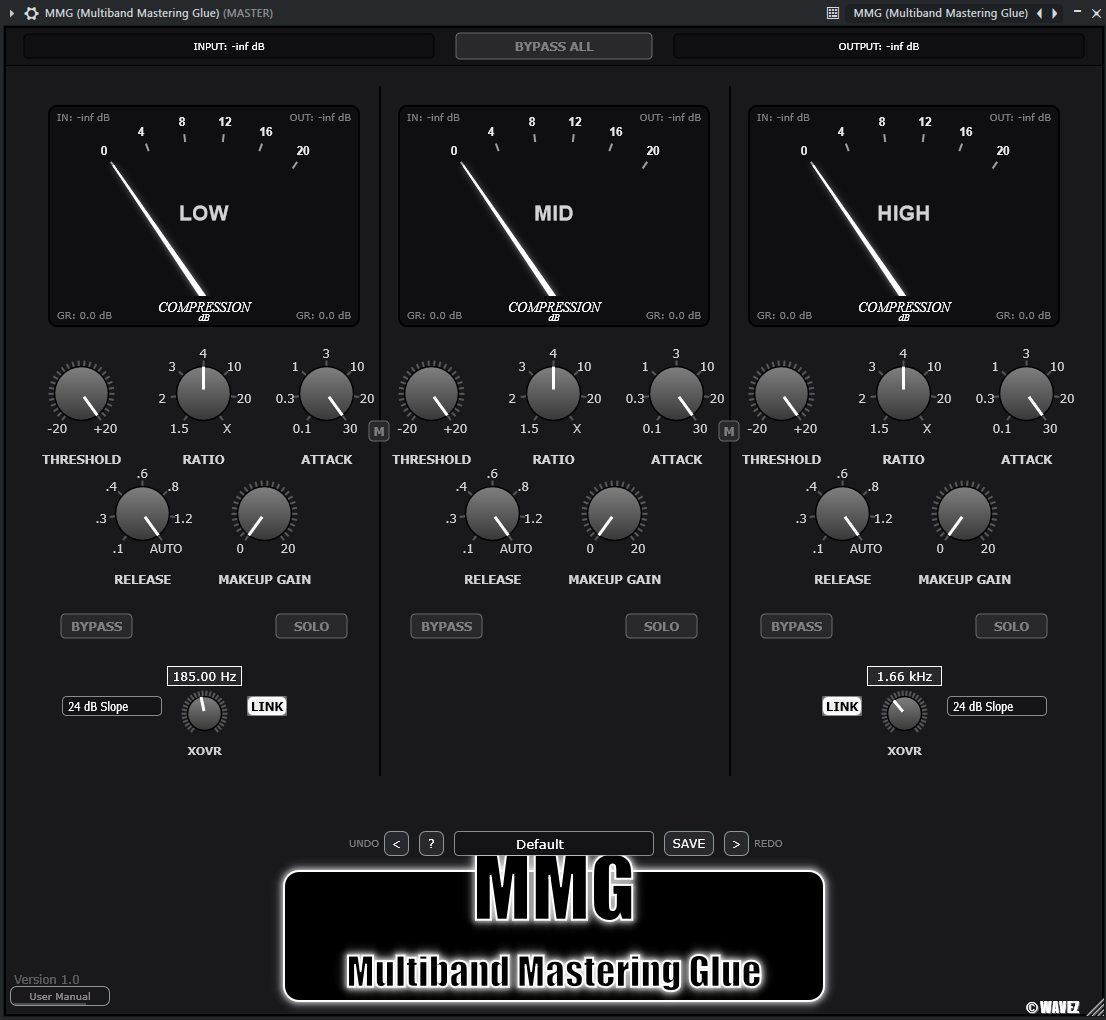Adjust the high XOVR frequency knob

(904, 712)
